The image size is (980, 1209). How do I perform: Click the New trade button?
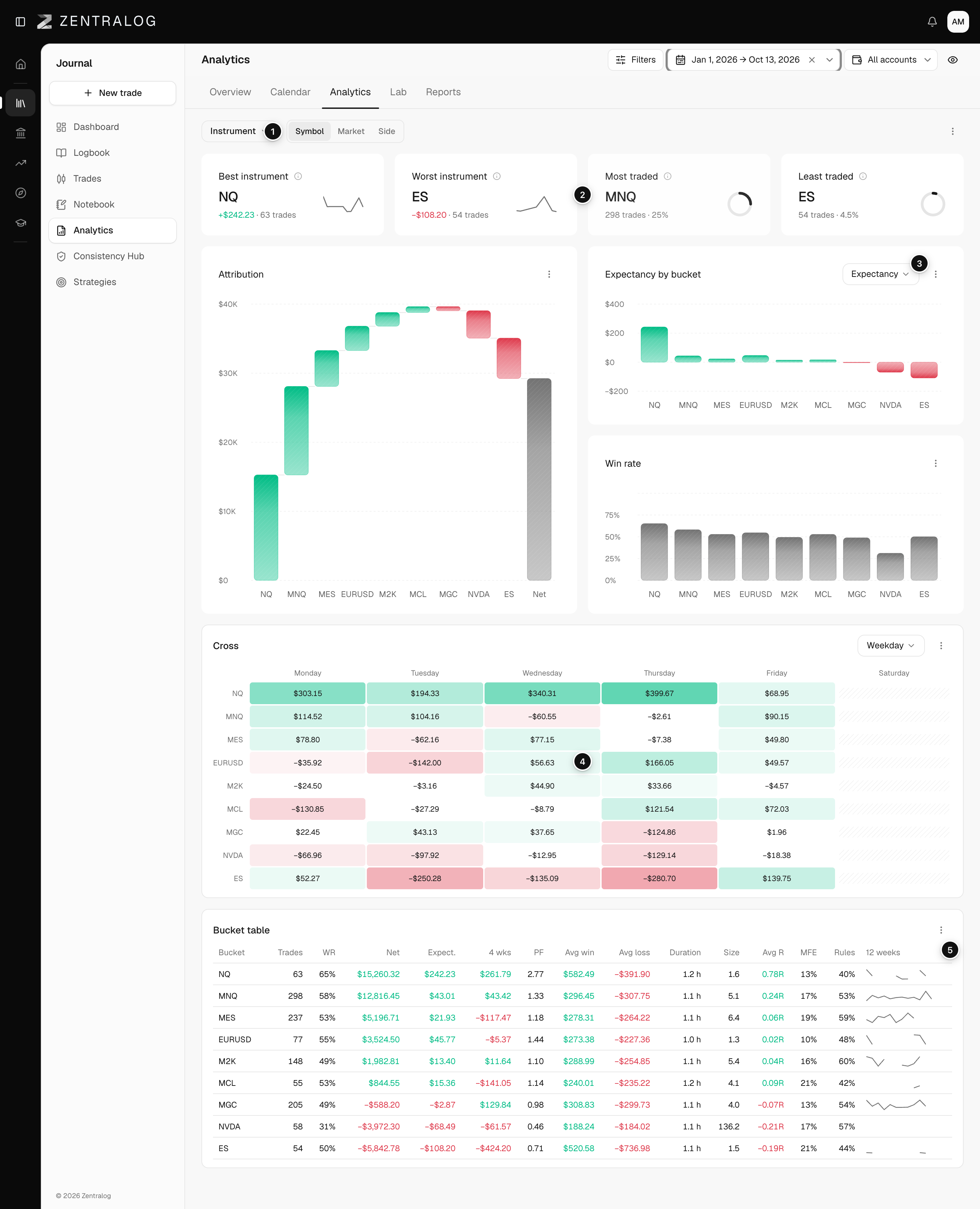pos(112,93)
